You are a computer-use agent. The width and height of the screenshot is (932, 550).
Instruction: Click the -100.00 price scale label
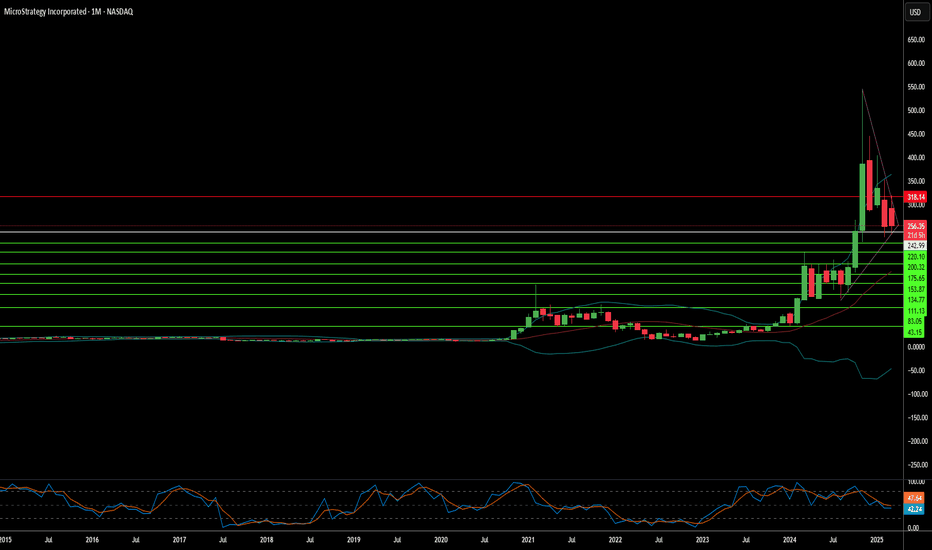[x=916, y=394]
